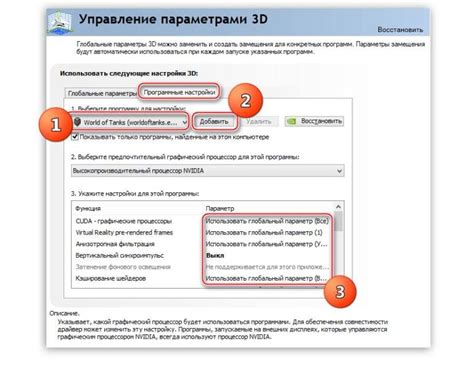Image resolution: width=474 pixels, height=367 pixels.
Task: Click the settings list scroll-up arrow
Action: click(x=338, y=207)
